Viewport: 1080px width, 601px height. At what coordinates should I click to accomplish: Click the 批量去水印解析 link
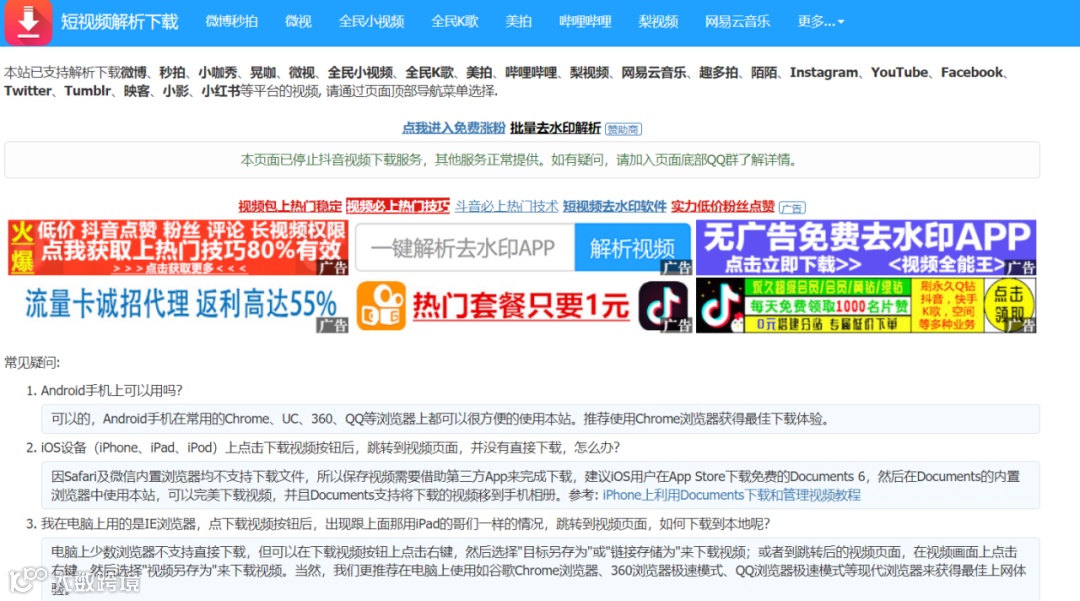[x=555, y=128]
